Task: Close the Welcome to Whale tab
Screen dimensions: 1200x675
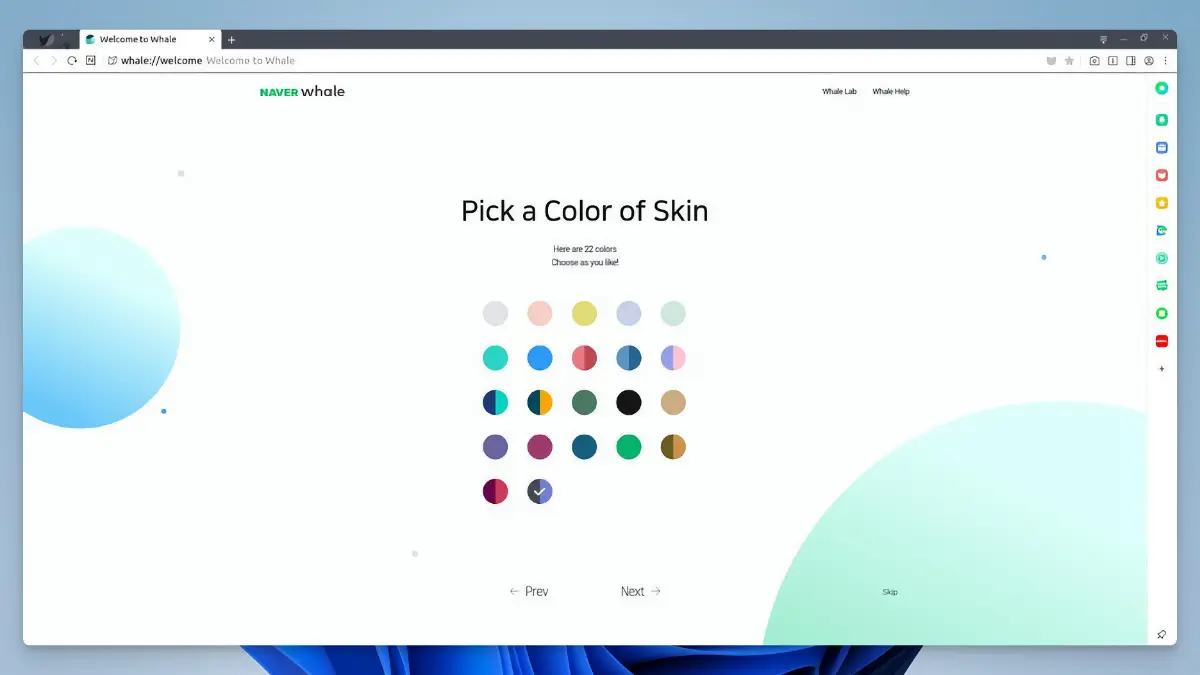Action: point(211,39)
